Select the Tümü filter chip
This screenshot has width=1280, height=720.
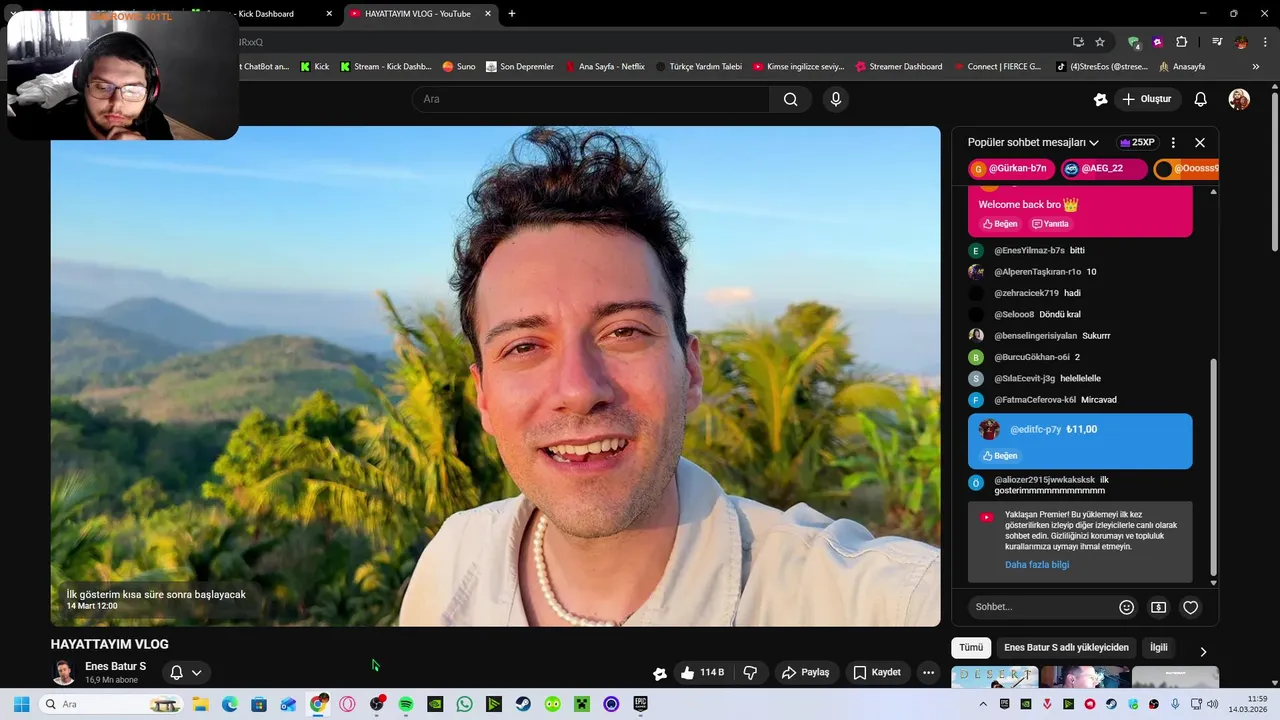point(971,647)
